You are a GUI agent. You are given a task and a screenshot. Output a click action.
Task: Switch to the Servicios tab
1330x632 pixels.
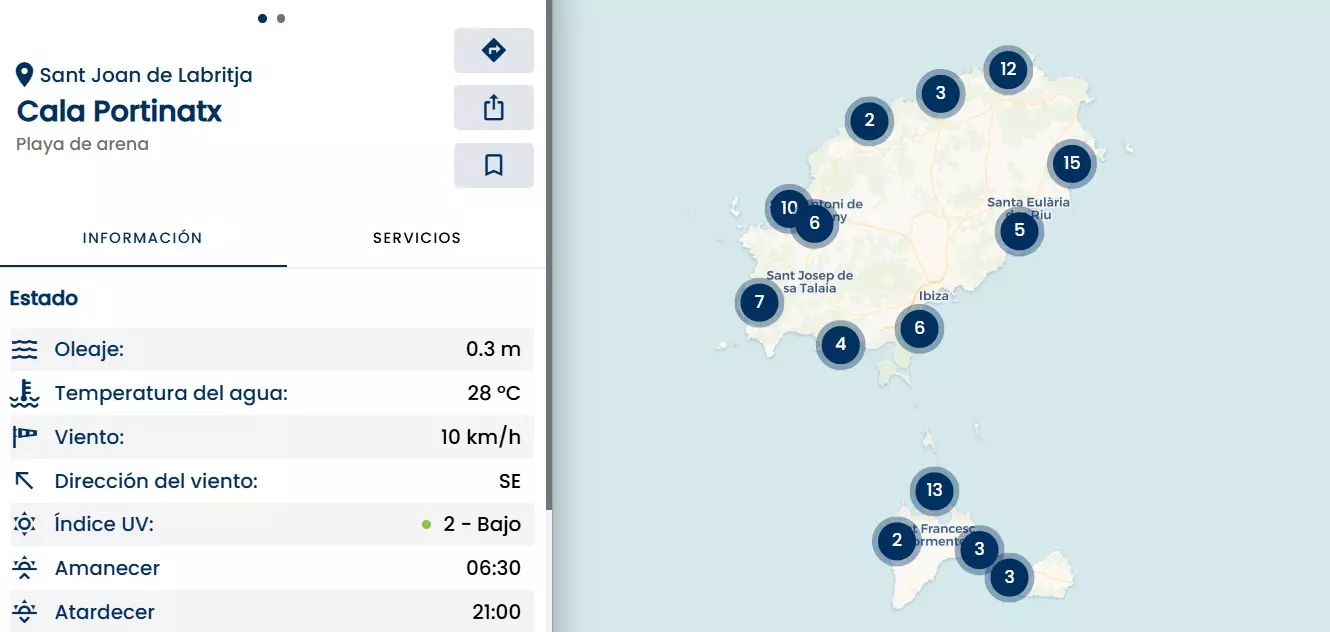416,238
